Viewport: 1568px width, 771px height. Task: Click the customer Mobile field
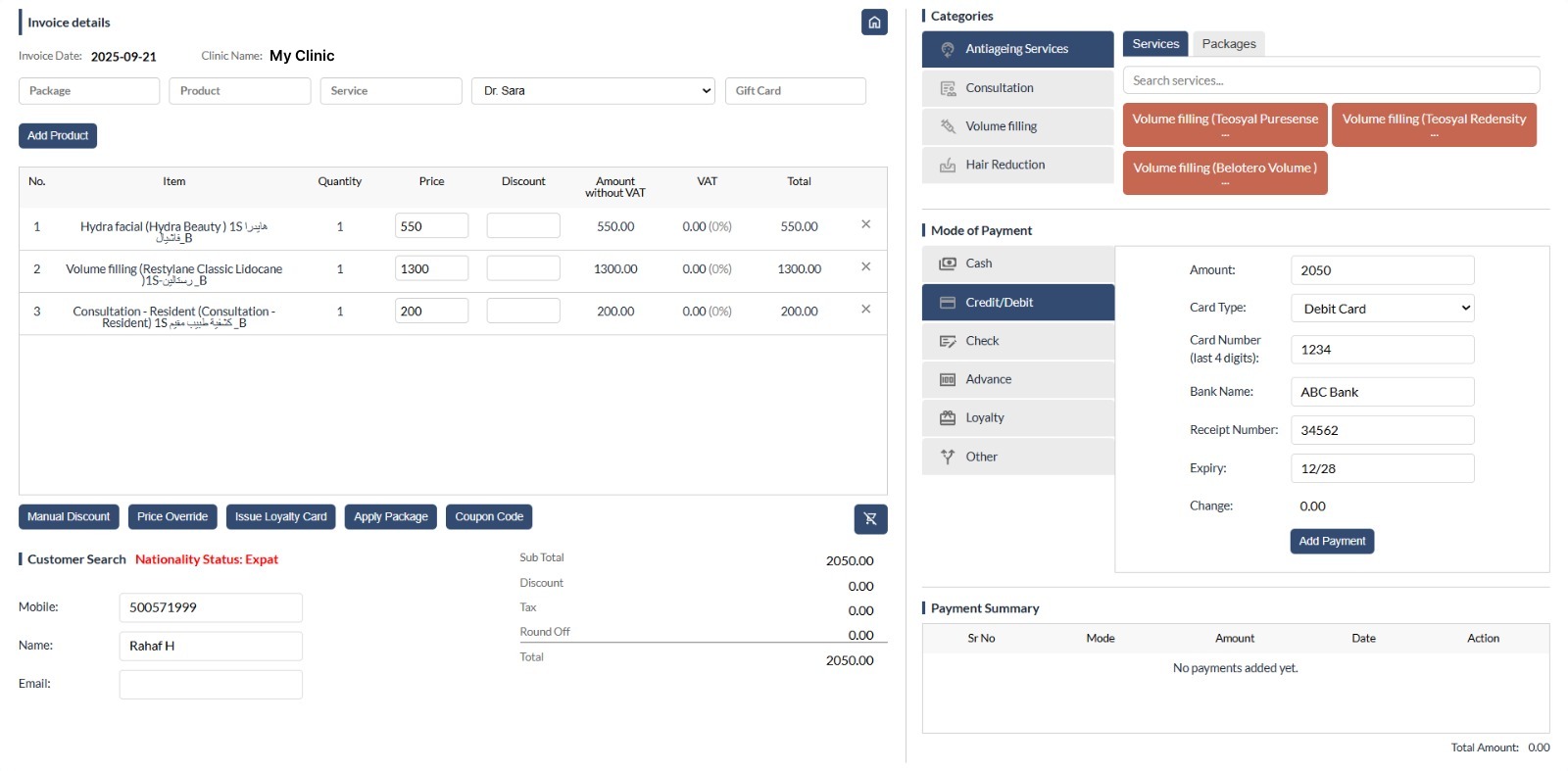coord(211,607)
